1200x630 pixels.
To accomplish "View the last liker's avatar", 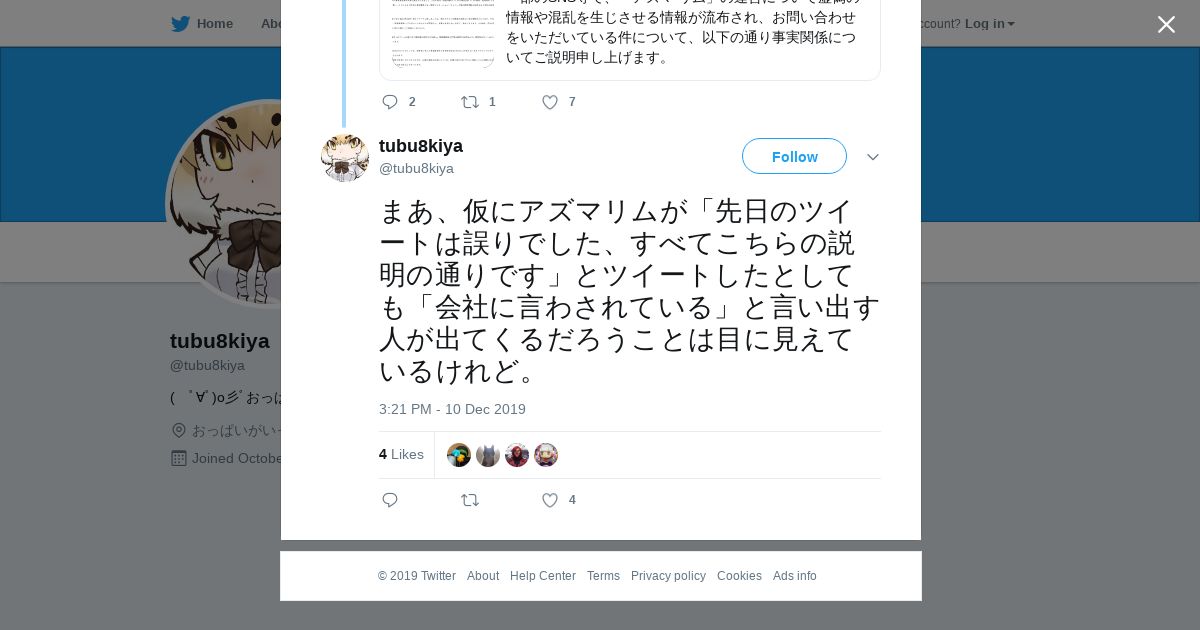I will click(x=546, y=455).
